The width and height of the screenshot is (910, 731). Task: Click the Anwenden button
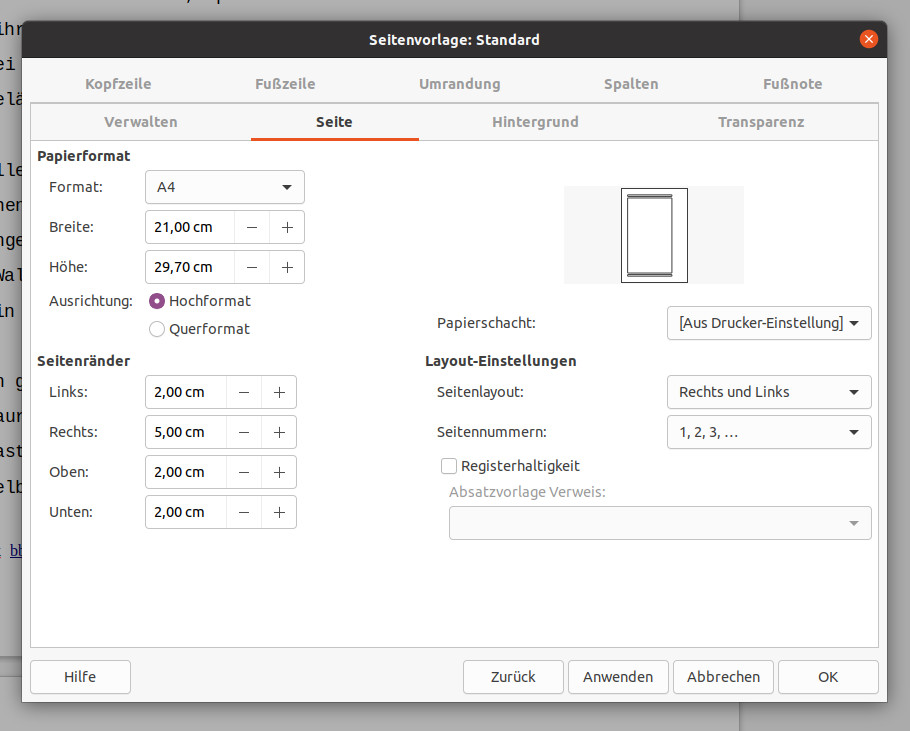point(618,677)
